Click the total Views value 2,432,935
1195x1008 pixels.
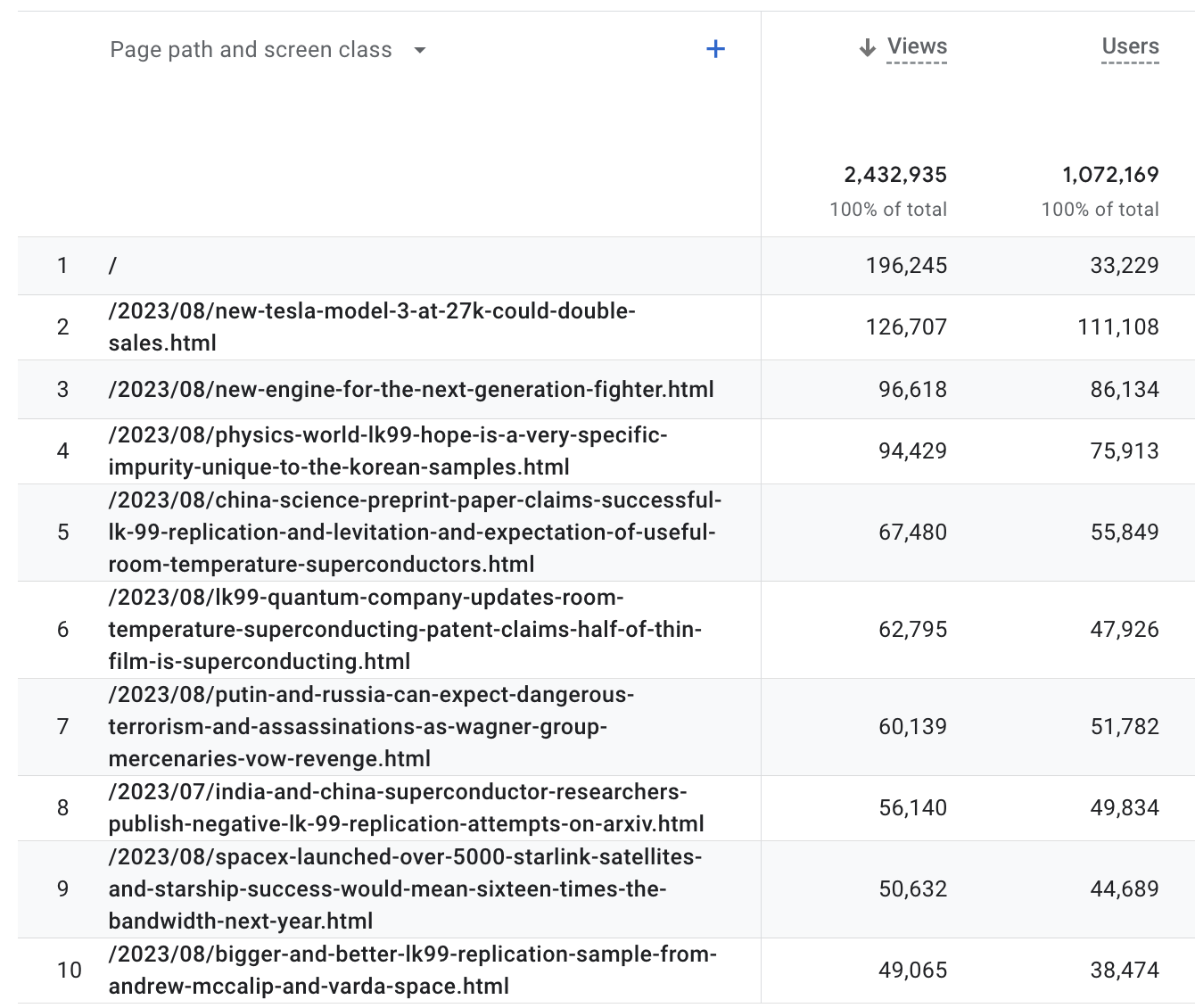pyautogui.click(x=894, y=175)
